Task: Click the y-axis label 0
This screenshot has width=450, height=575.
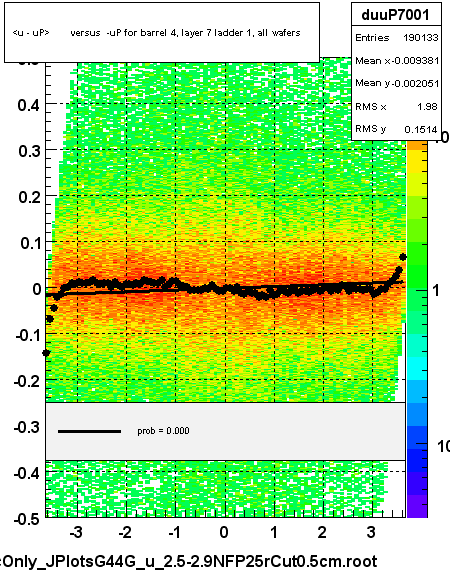Action: (x=37, y=289)
